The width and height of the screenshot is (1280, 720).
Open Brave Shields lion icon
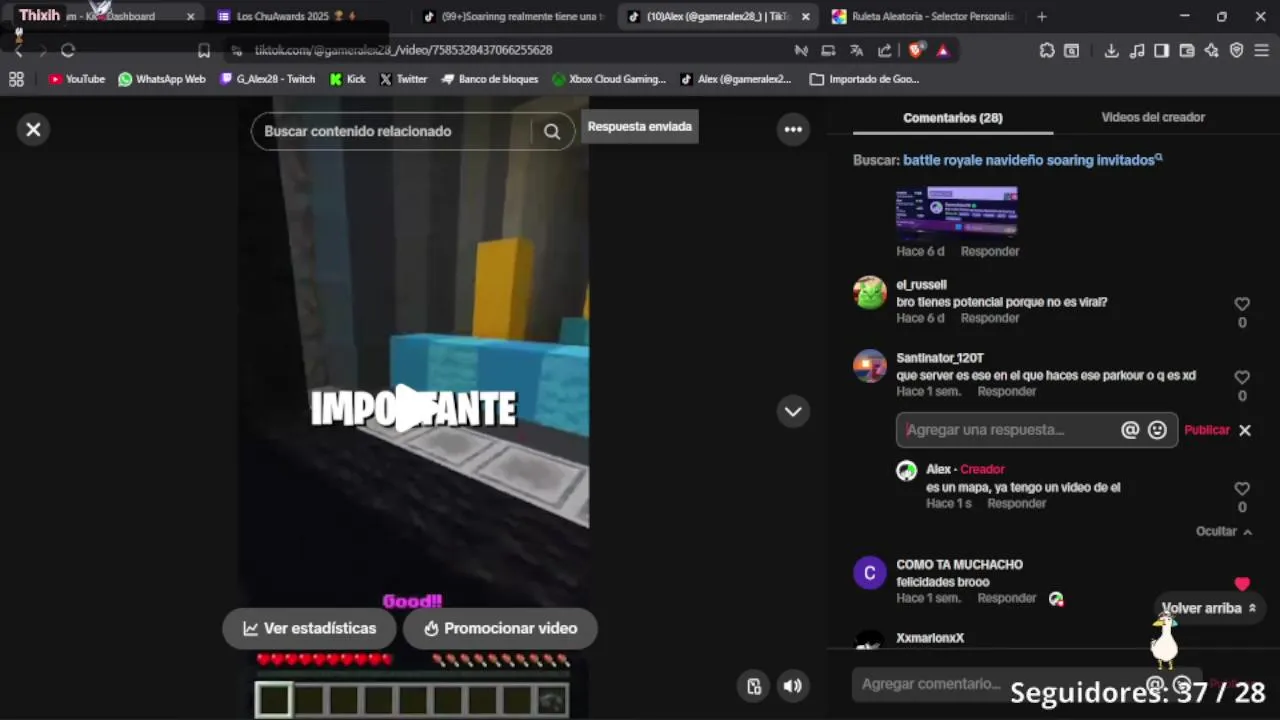click(x=917, y=50)
